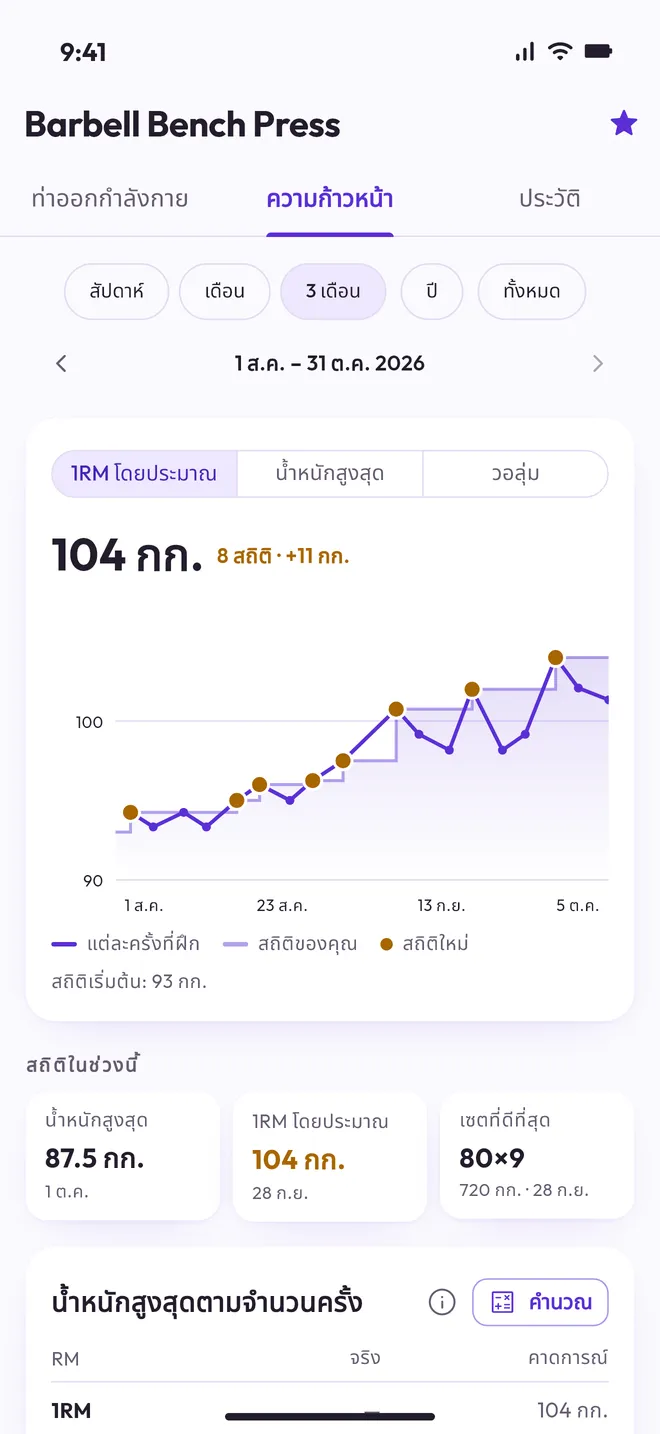Tap the date range 1 ส.ค. – 31 ต.ค. 2026
The height and width of the screenshot is (1434, 660).
(x=330, y=364)
